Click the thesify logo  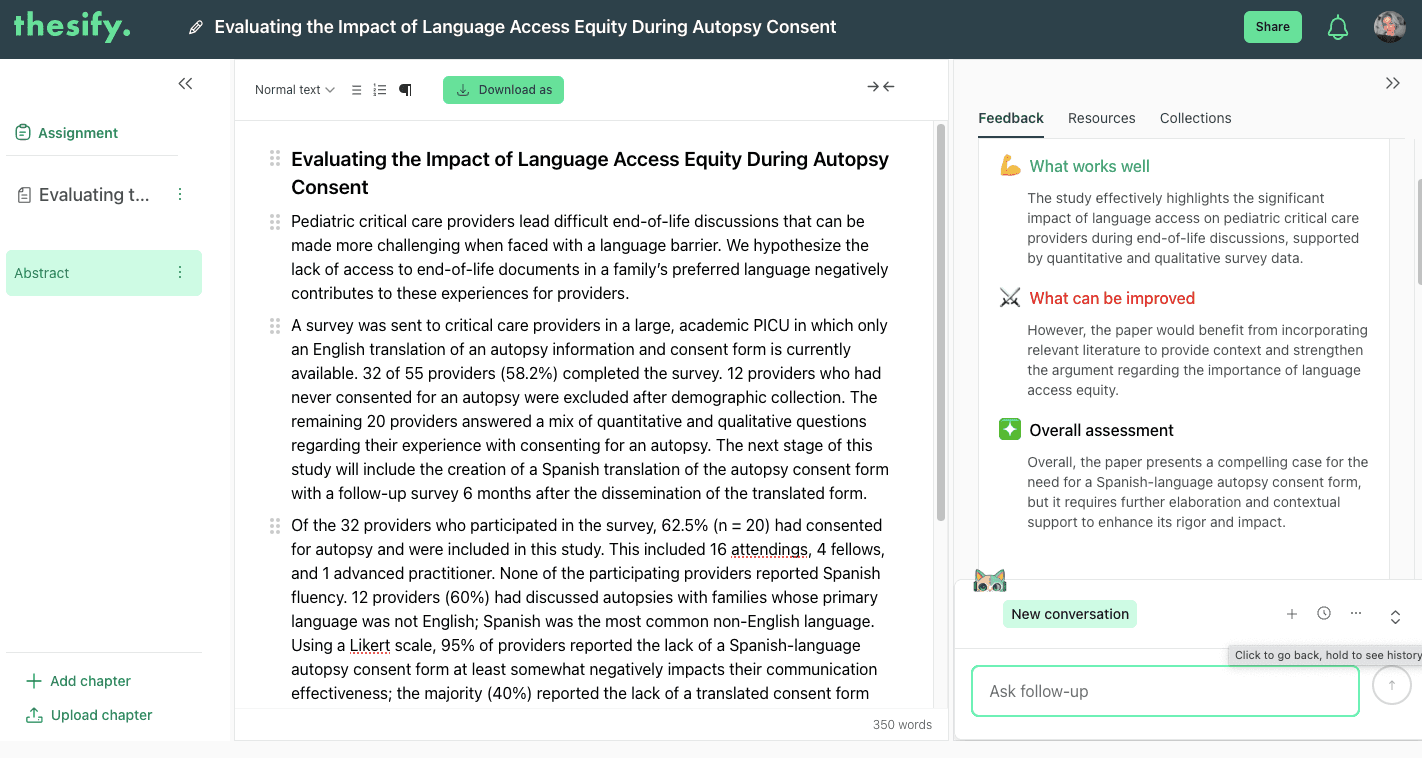(x=72, y=27)
